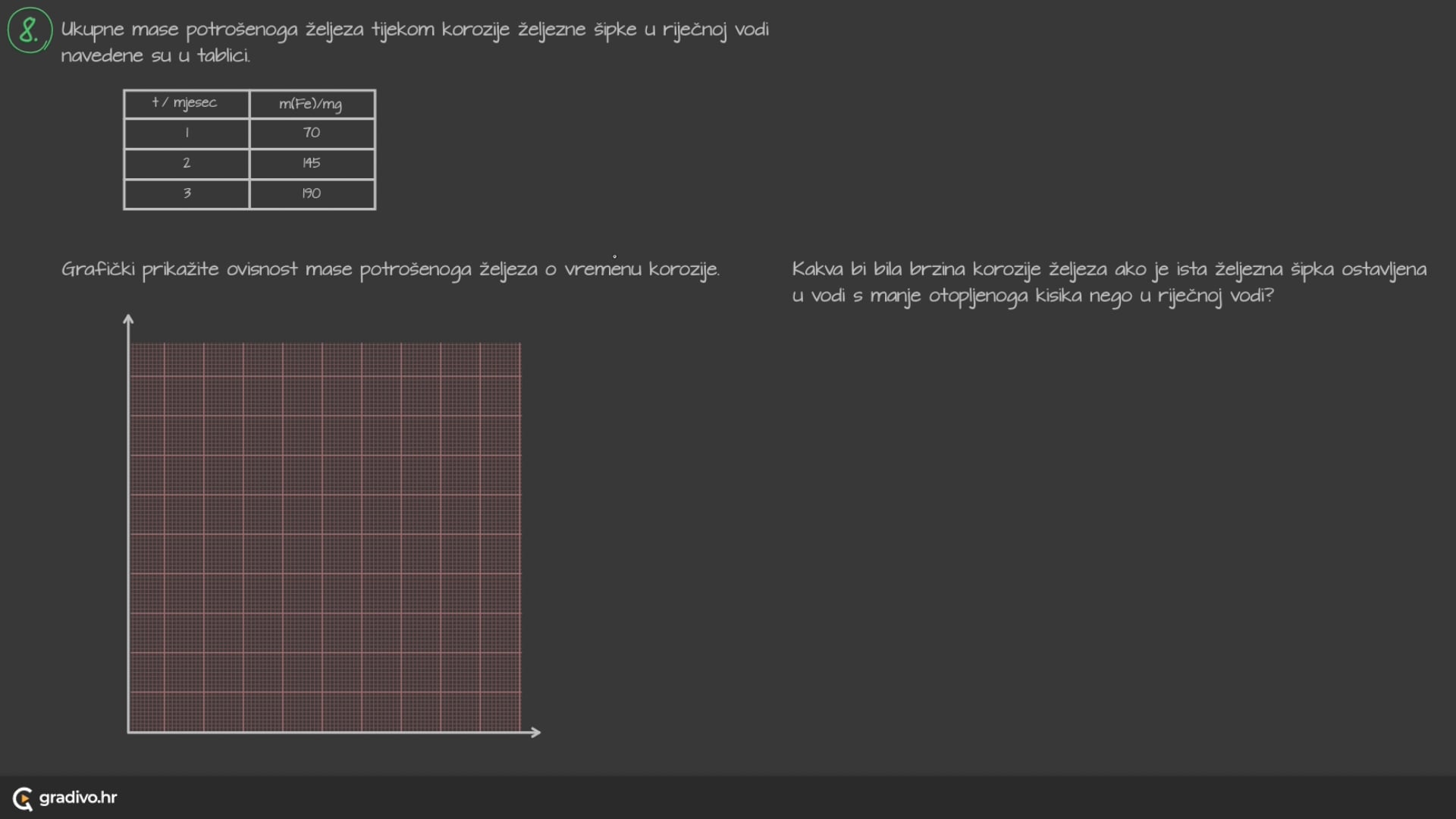Click the 'navedene su u tablici' text line
This screenshot has height=819, width=1456.
(155, 56)
